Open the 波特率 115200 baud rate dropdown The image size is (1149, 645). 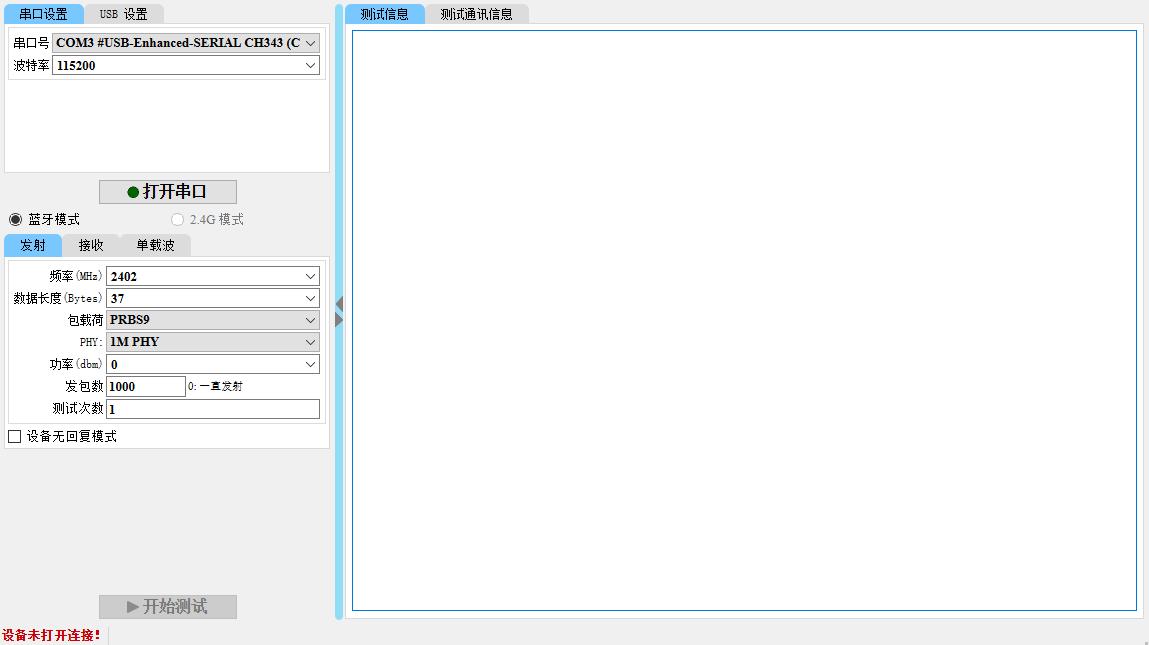click(x=186, y=65)
